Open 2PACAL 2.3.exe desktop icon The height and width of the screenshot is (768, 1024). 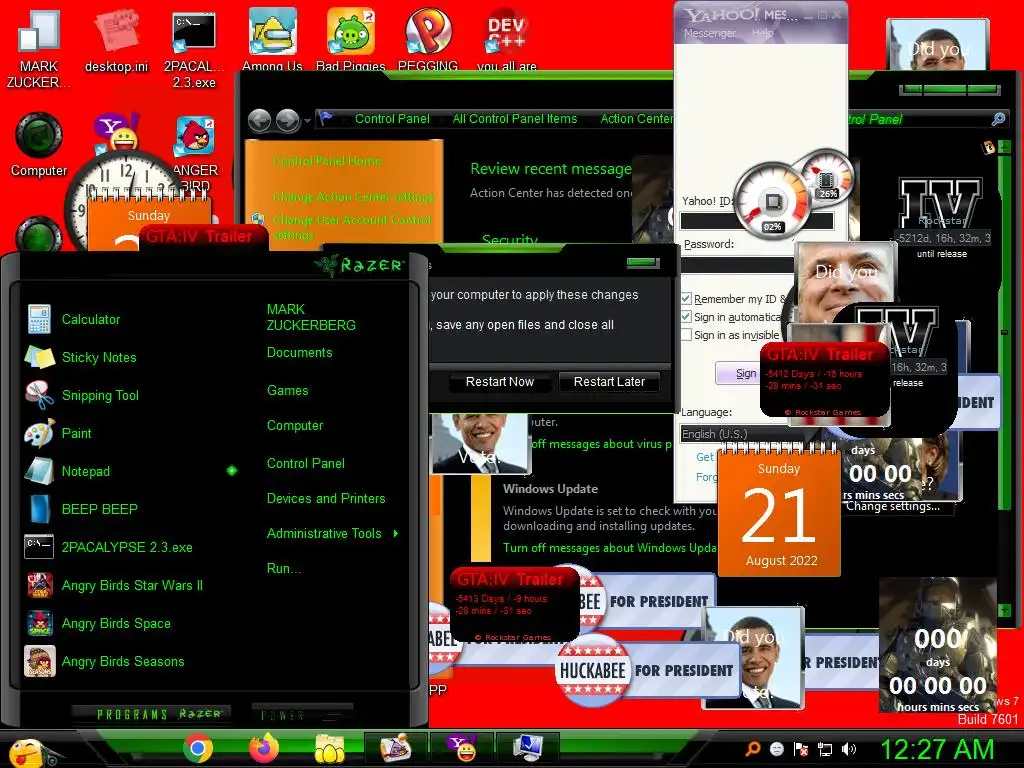[x=194, y=49]
